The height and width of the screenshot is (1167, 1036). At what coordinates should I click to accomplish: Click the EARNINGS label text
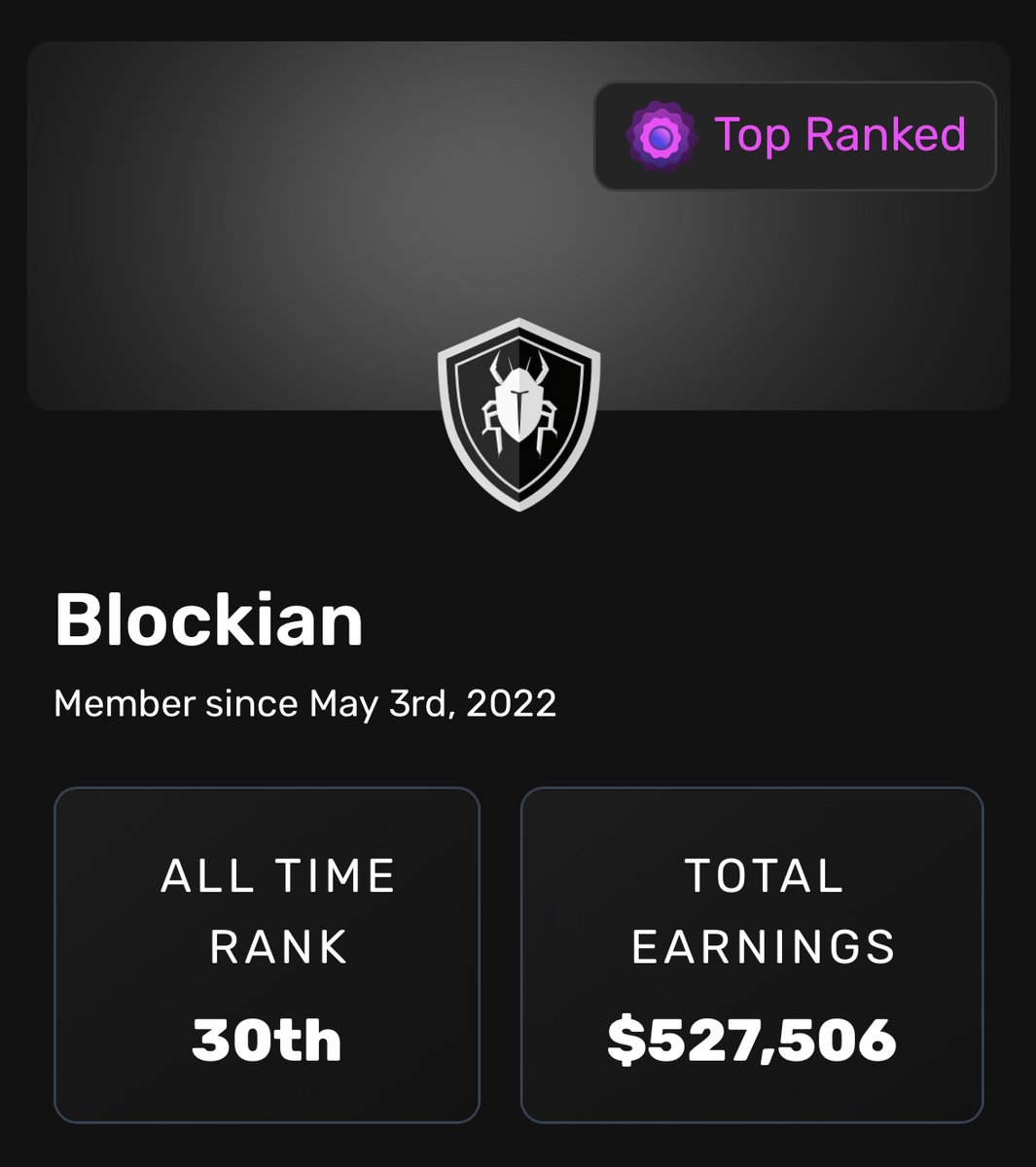pyautogui.click(x=764, y=947)
